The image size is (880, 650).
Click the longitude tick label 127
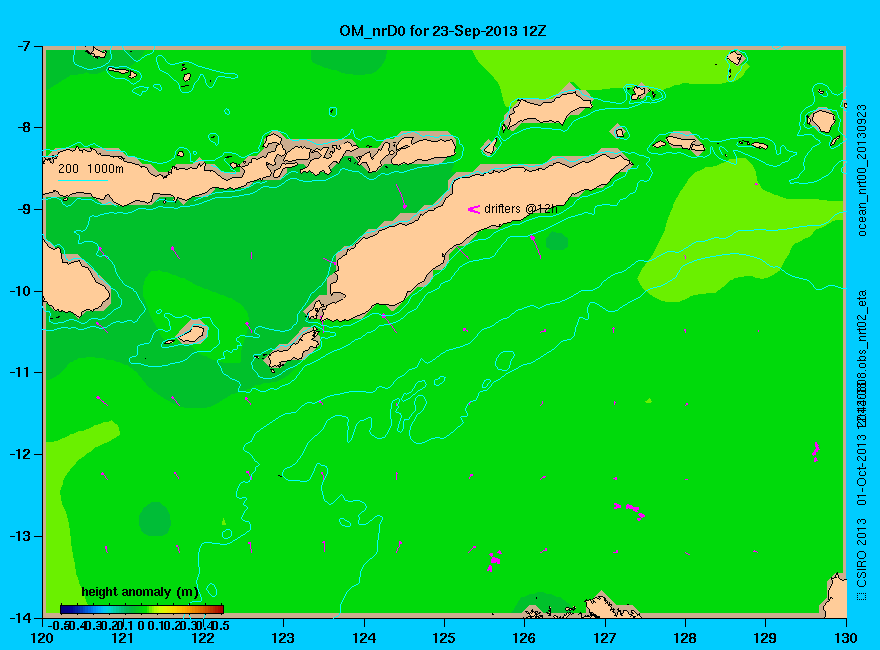coord(604,638)
